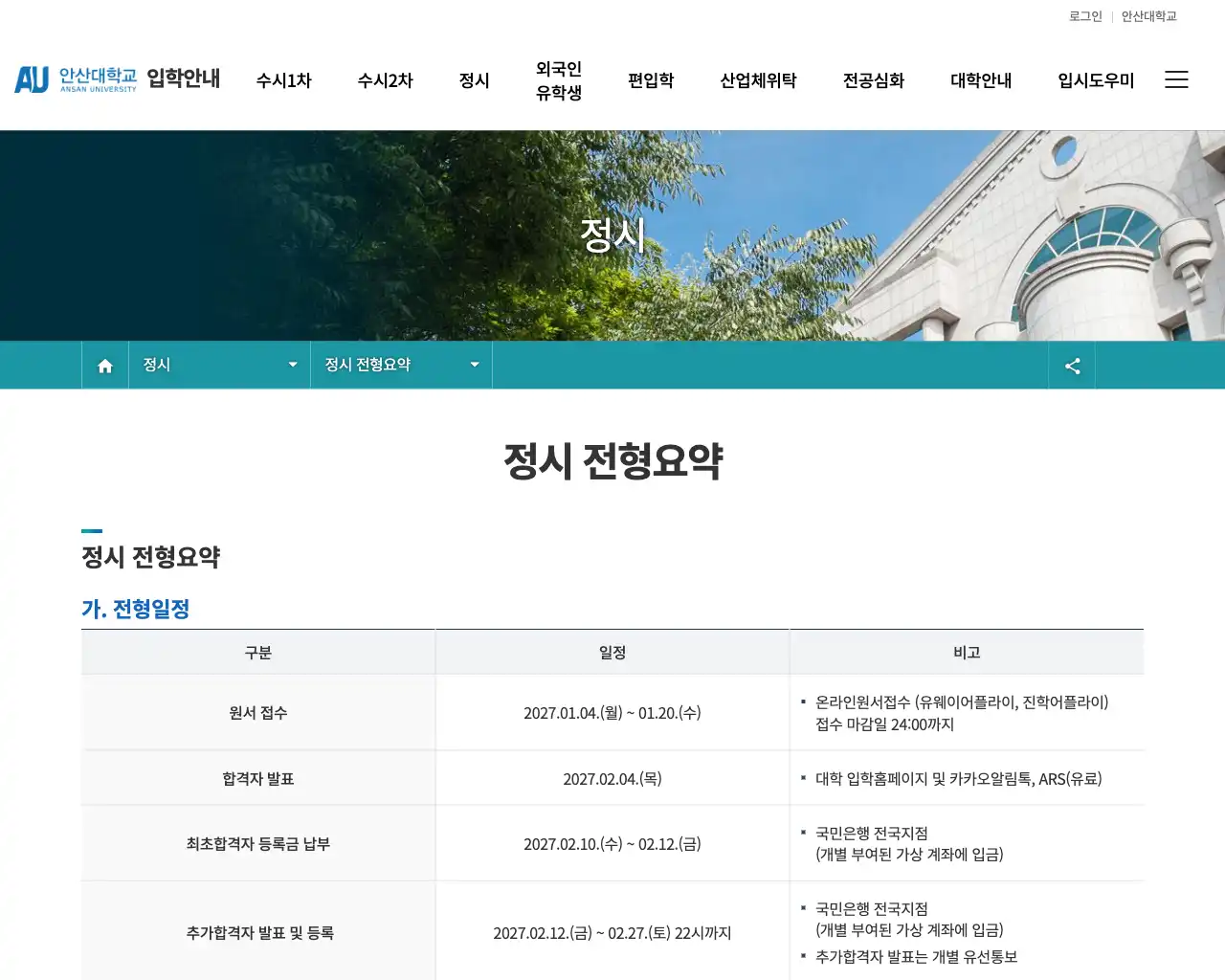1225x980 pixels.
Task: Click the home icon in breadcrumb bar
Action: point(105,366)
